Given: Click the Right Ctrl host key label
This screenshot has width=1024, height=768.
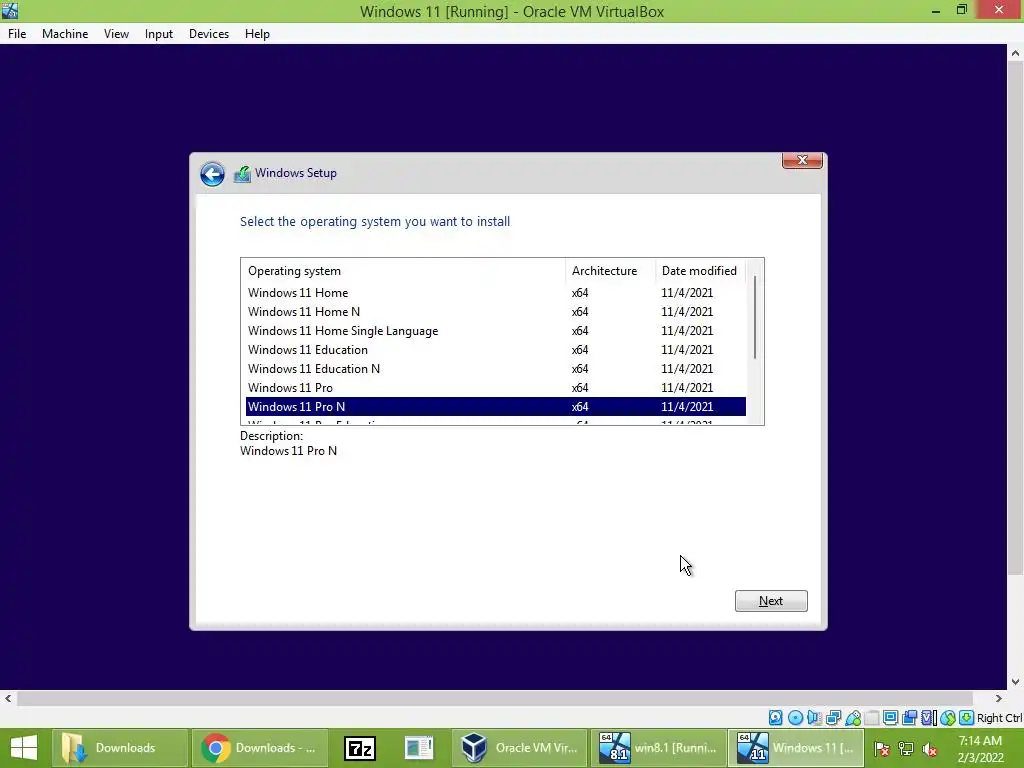Looking at the screenshot, I should coord(999,718).
